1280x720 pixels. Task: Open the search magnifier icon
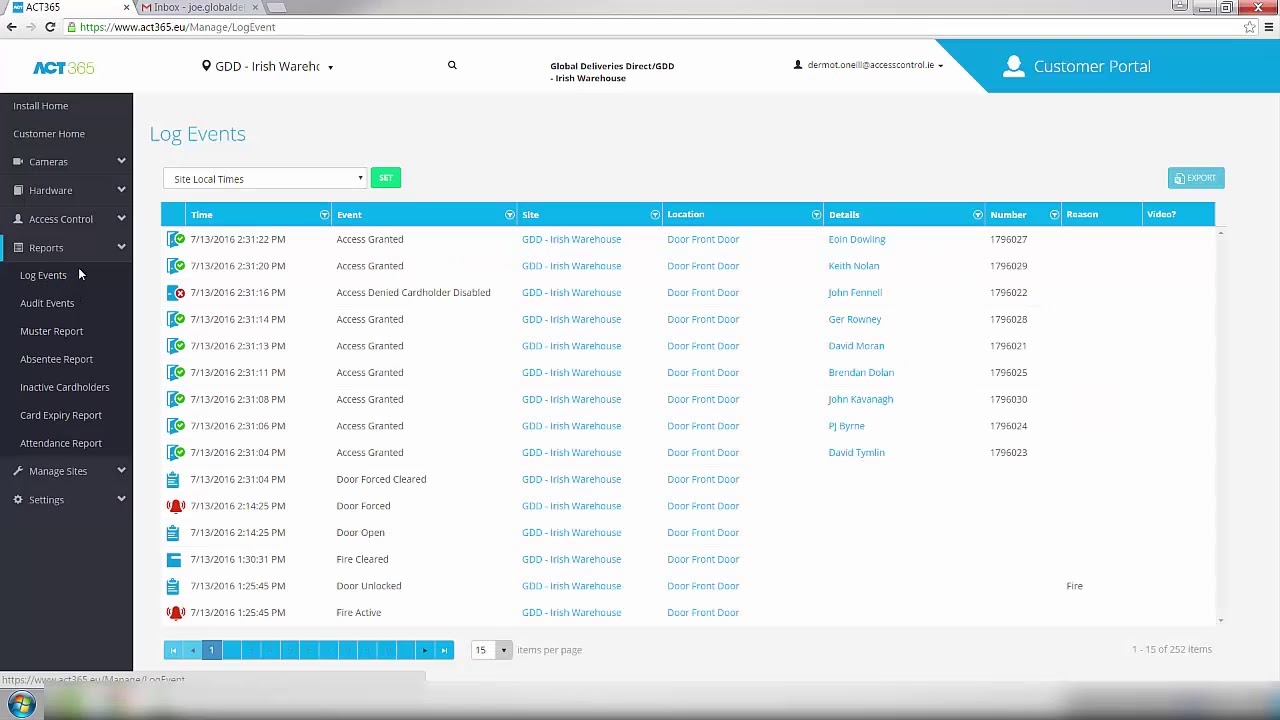tap(452, 66)
